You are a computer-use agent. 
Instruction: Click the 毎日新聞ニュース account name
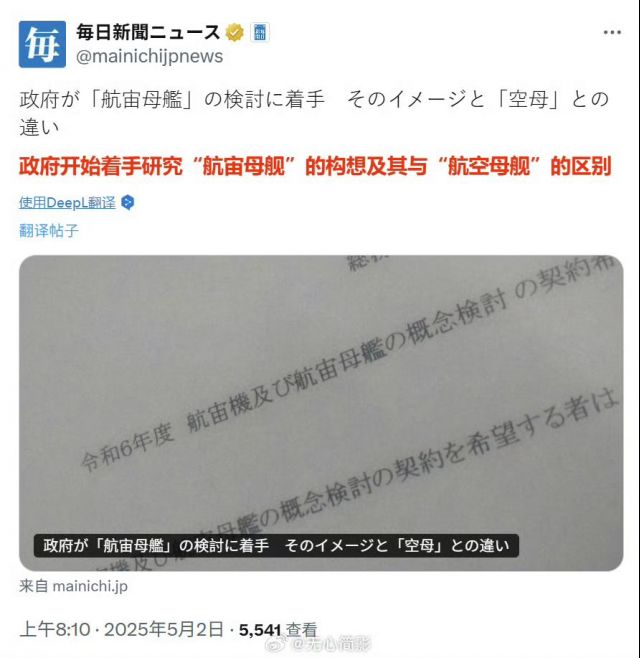tap(148, 32)
